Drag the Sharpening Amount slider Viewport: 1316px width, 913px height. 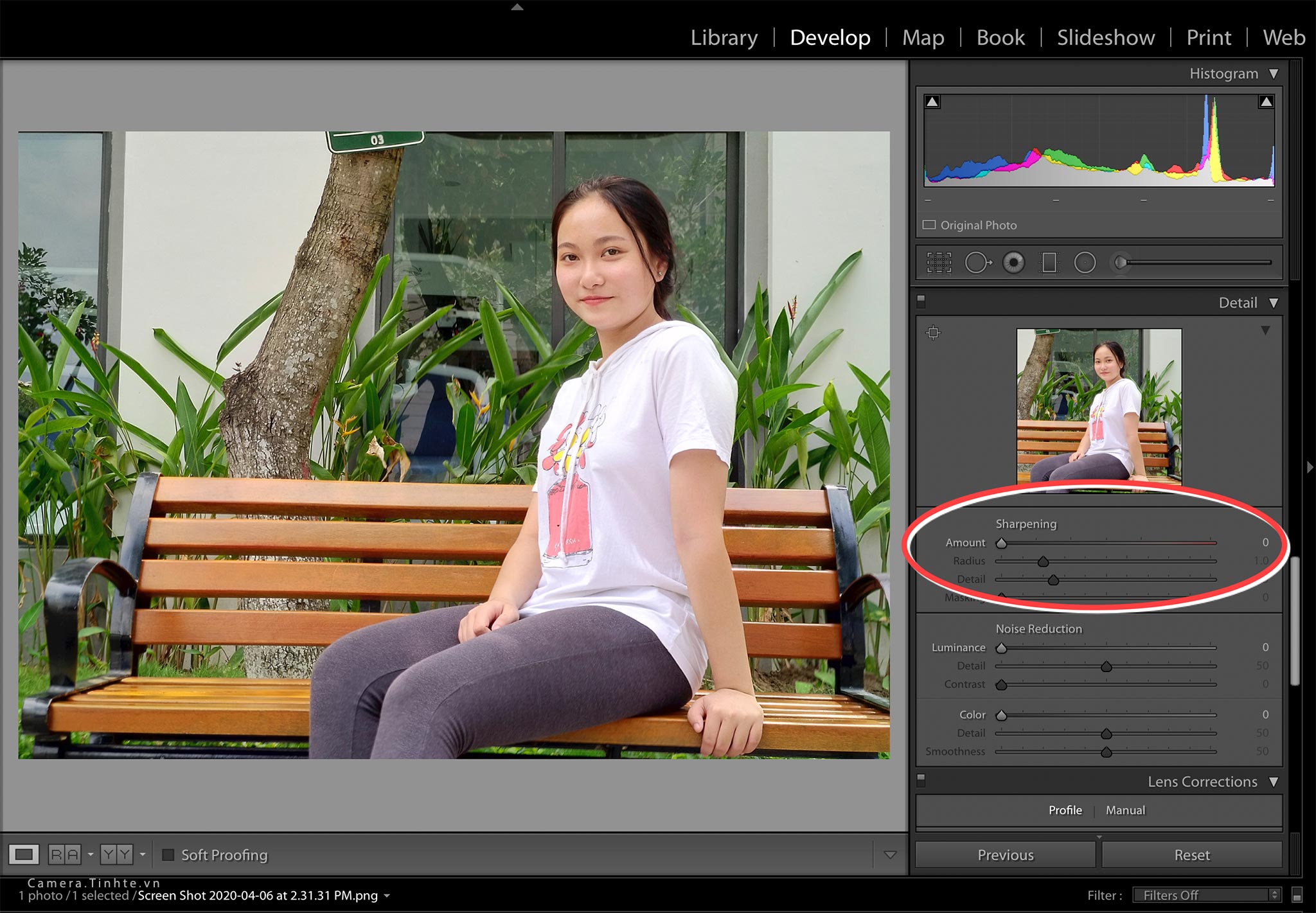tap(1001, 543)
